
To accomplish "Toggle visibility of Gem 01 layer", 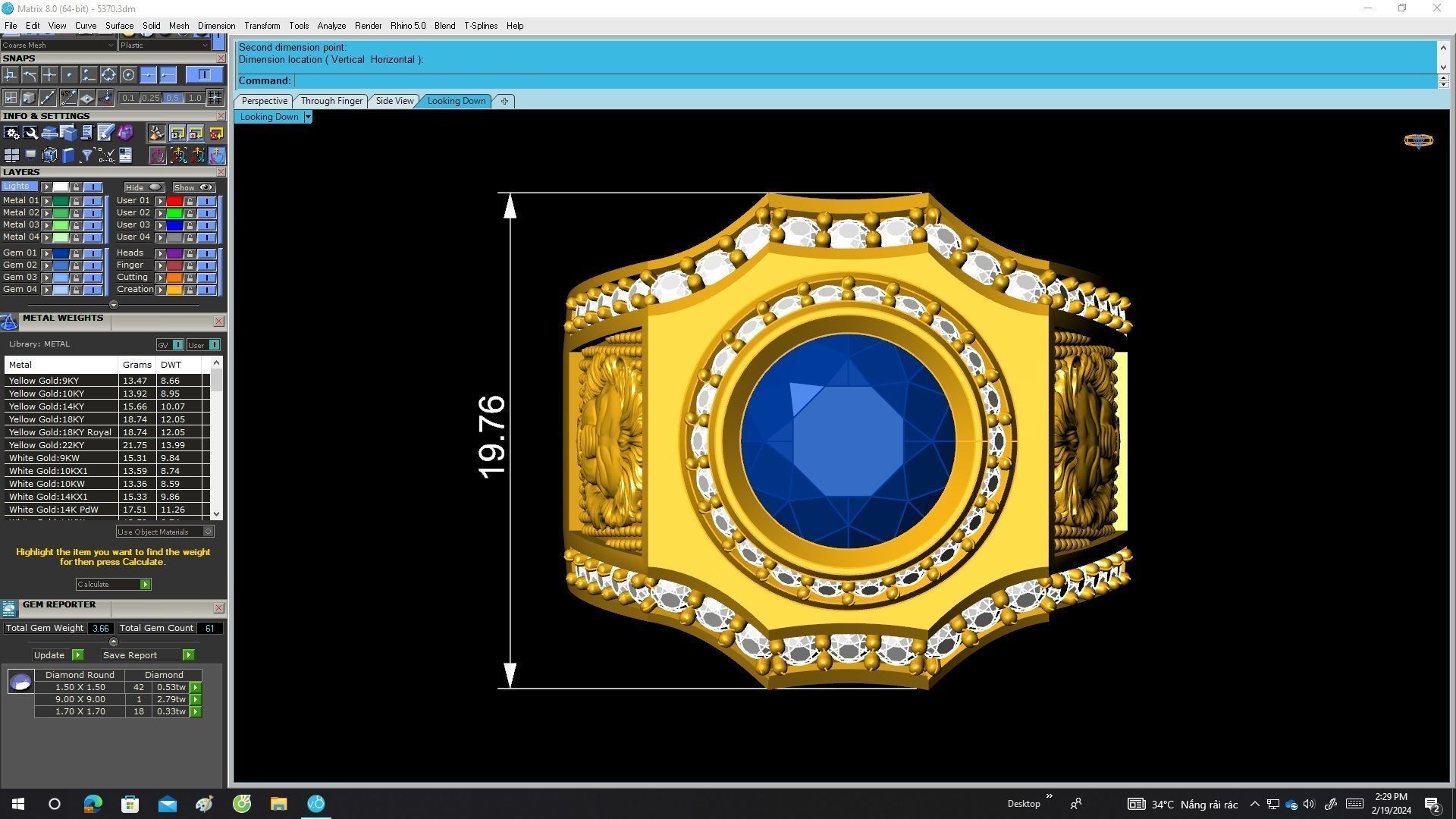I will (93, 253).
